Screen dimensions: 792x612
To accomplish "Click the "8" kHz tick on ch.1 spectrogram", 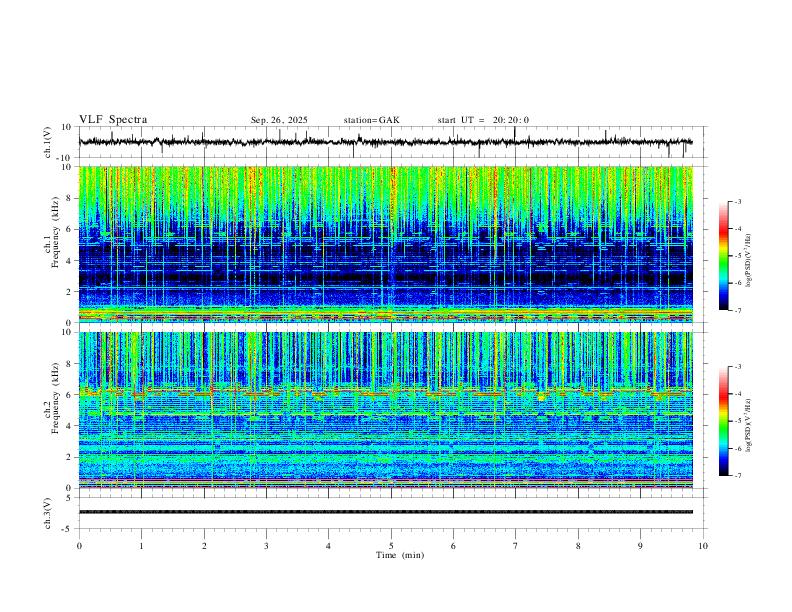I will point(69,198).
